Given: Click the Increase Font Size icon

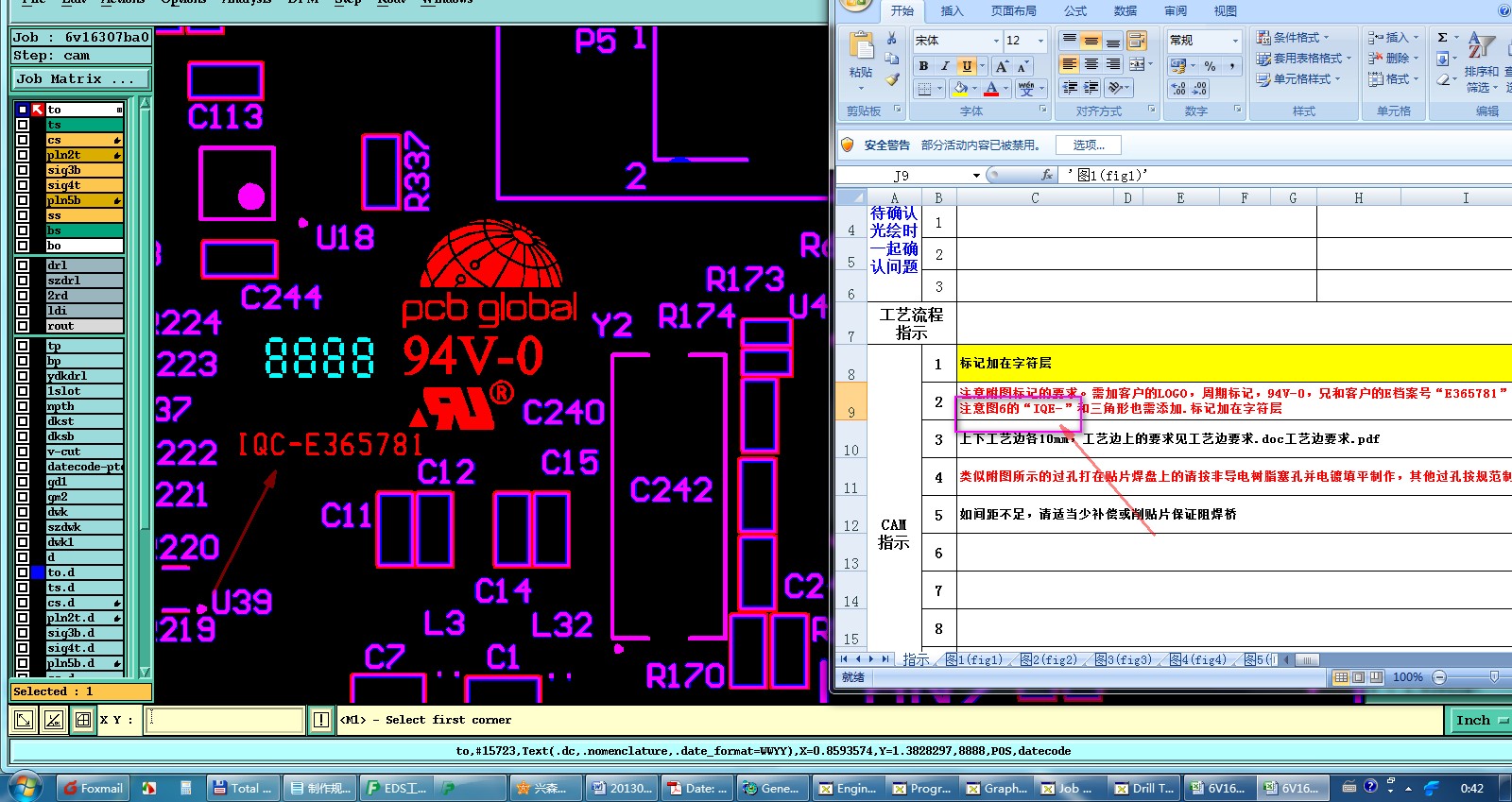Looking at the screenshot, I should [1002, 66].
